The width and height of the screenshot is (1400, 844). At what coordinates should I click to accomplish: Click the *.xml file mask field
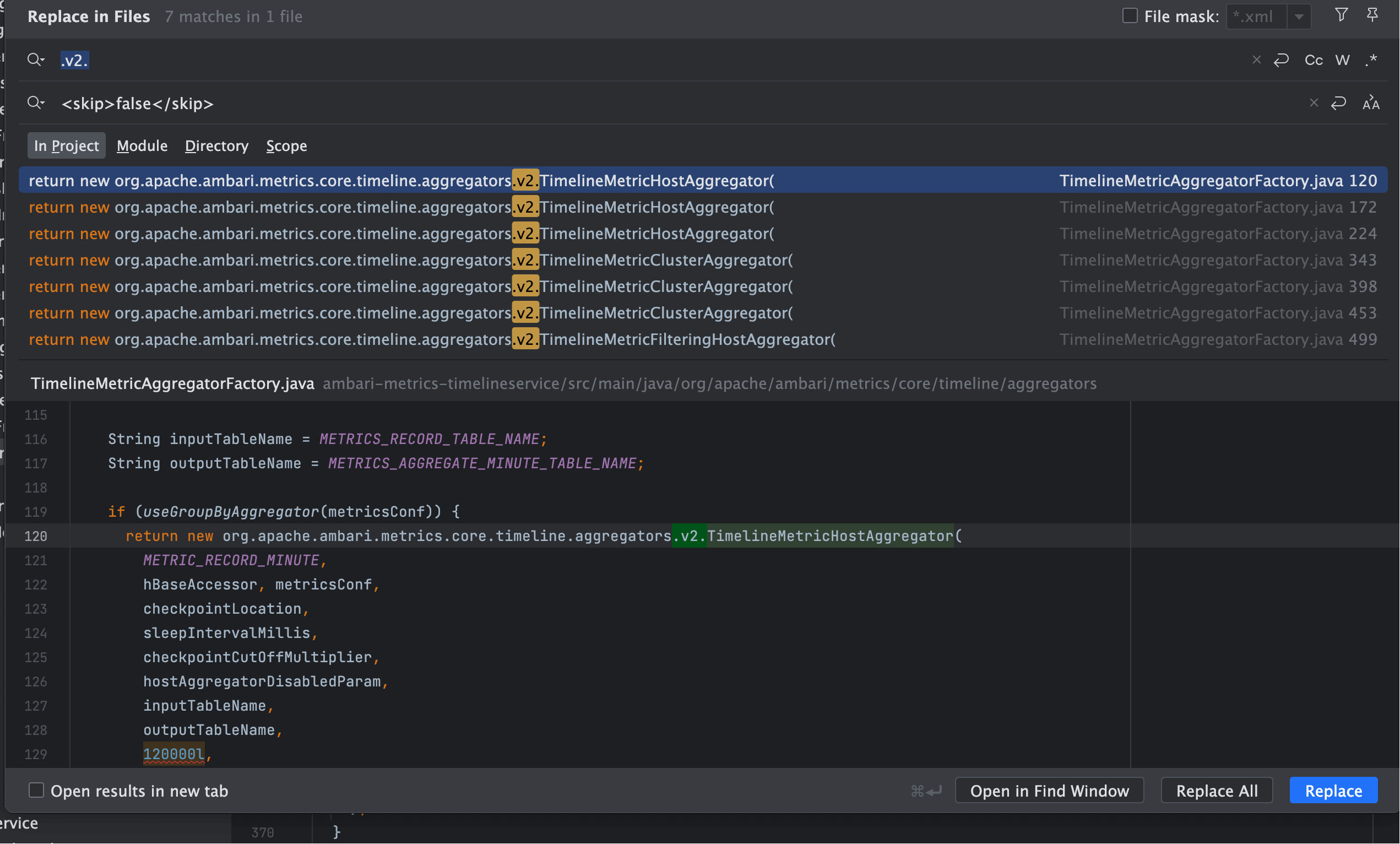point(1257,17)
